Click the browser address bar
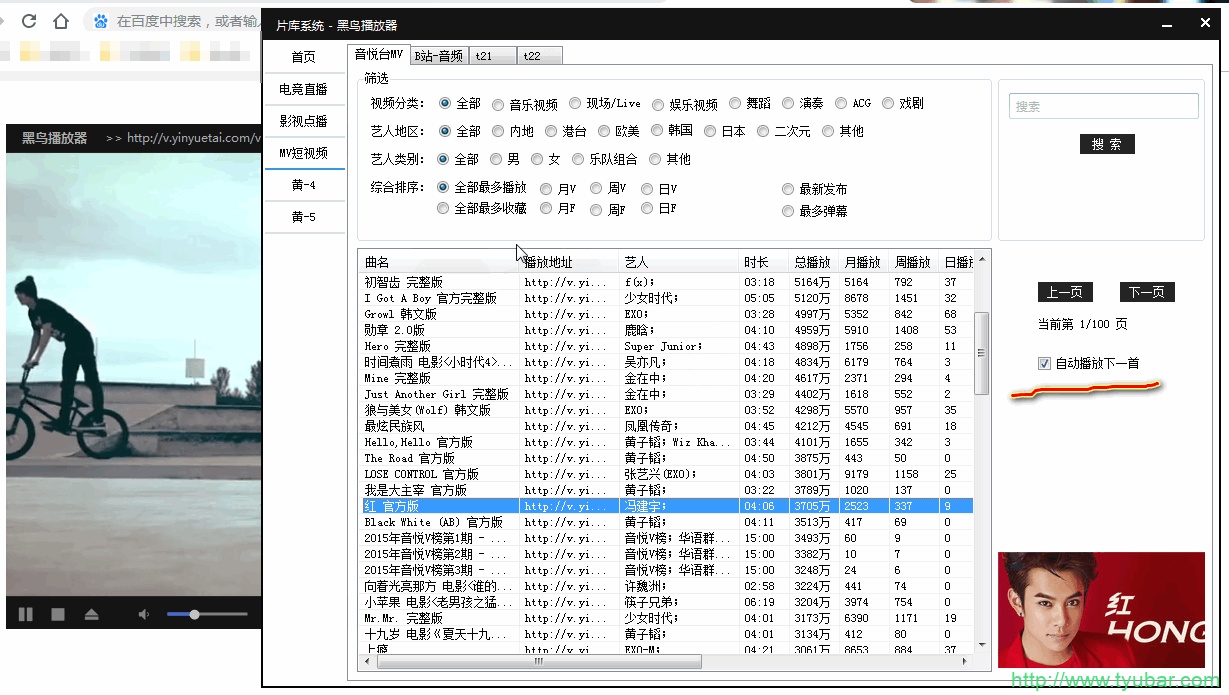 click(172, 21)
